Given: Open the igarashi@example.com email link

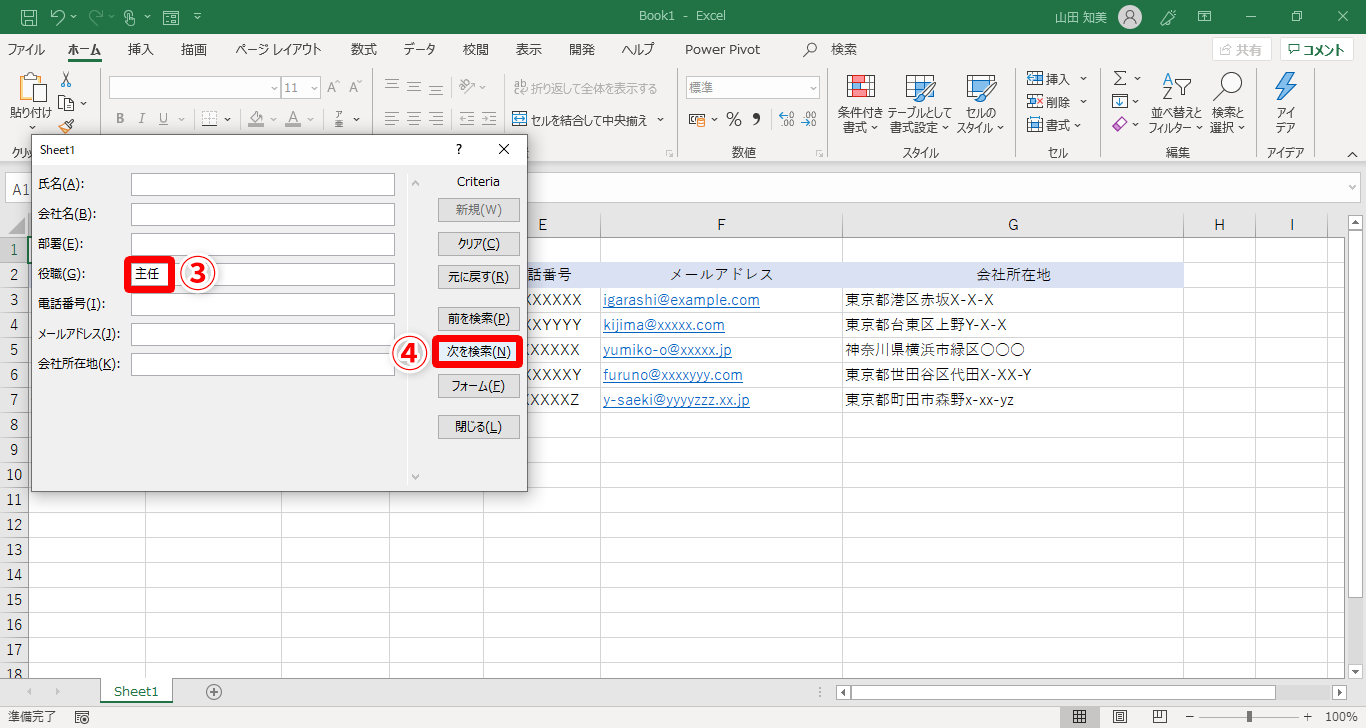Looking at the screenshot, I should point(681,300).
